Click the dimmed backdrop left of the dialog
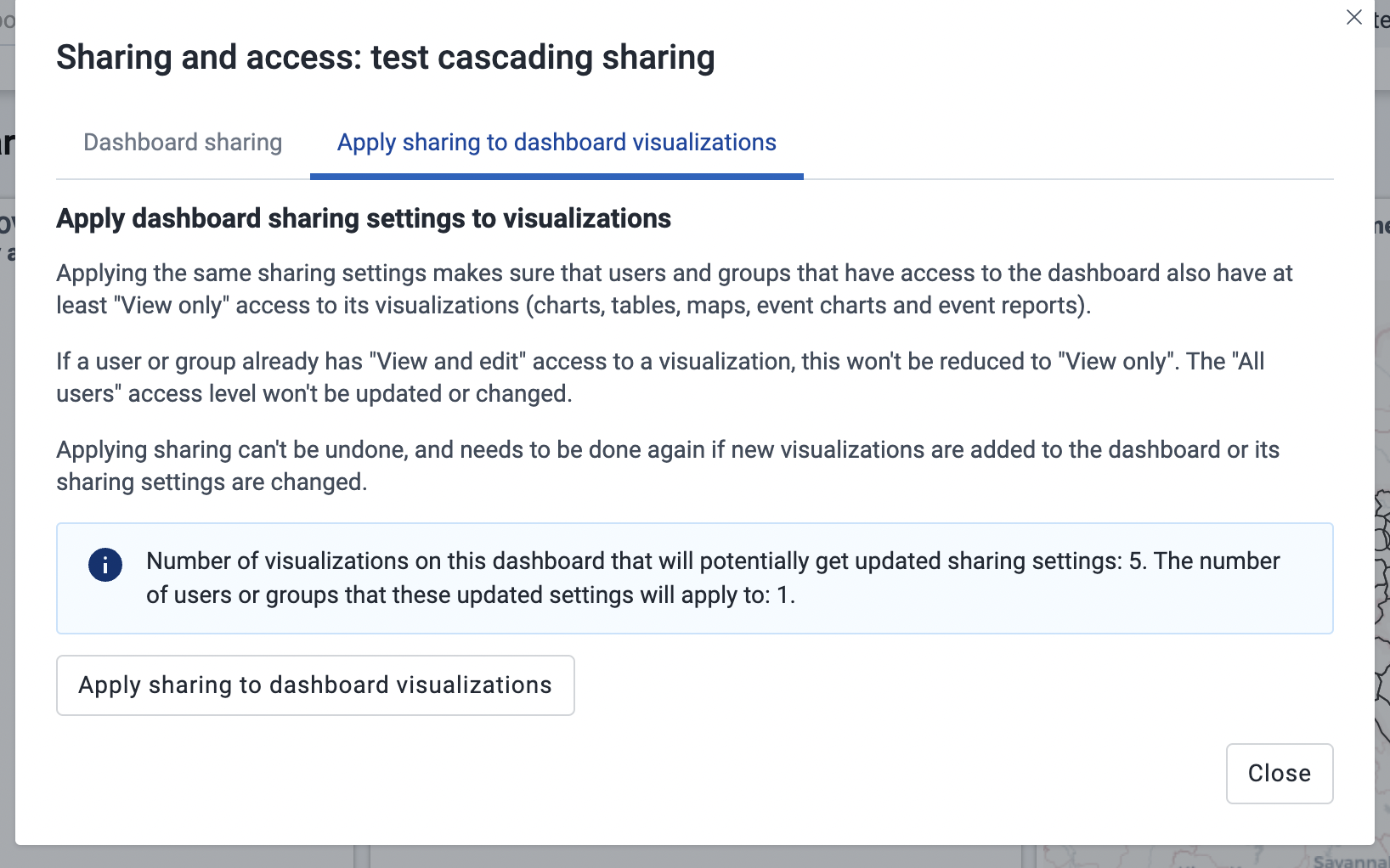 tap(8, 425)
